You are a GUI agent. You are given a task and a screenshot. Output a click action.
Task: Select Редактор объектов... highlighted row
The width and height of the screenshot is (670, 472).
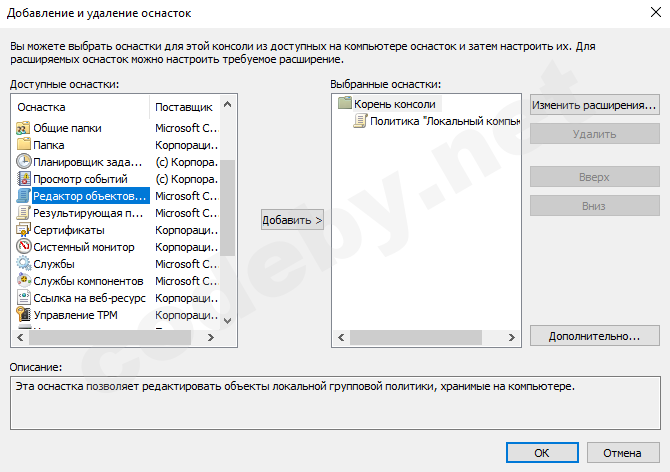coord(90,196)
